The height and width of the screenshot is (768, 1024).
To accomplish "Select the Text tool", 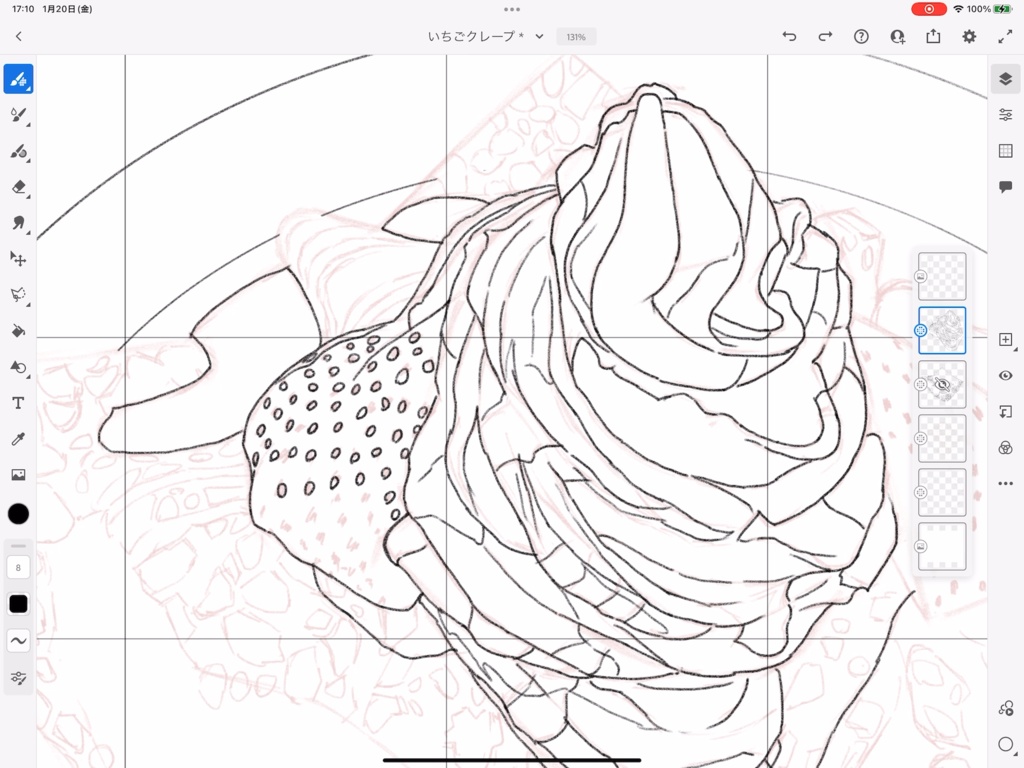I will click(x=18, y=403).
